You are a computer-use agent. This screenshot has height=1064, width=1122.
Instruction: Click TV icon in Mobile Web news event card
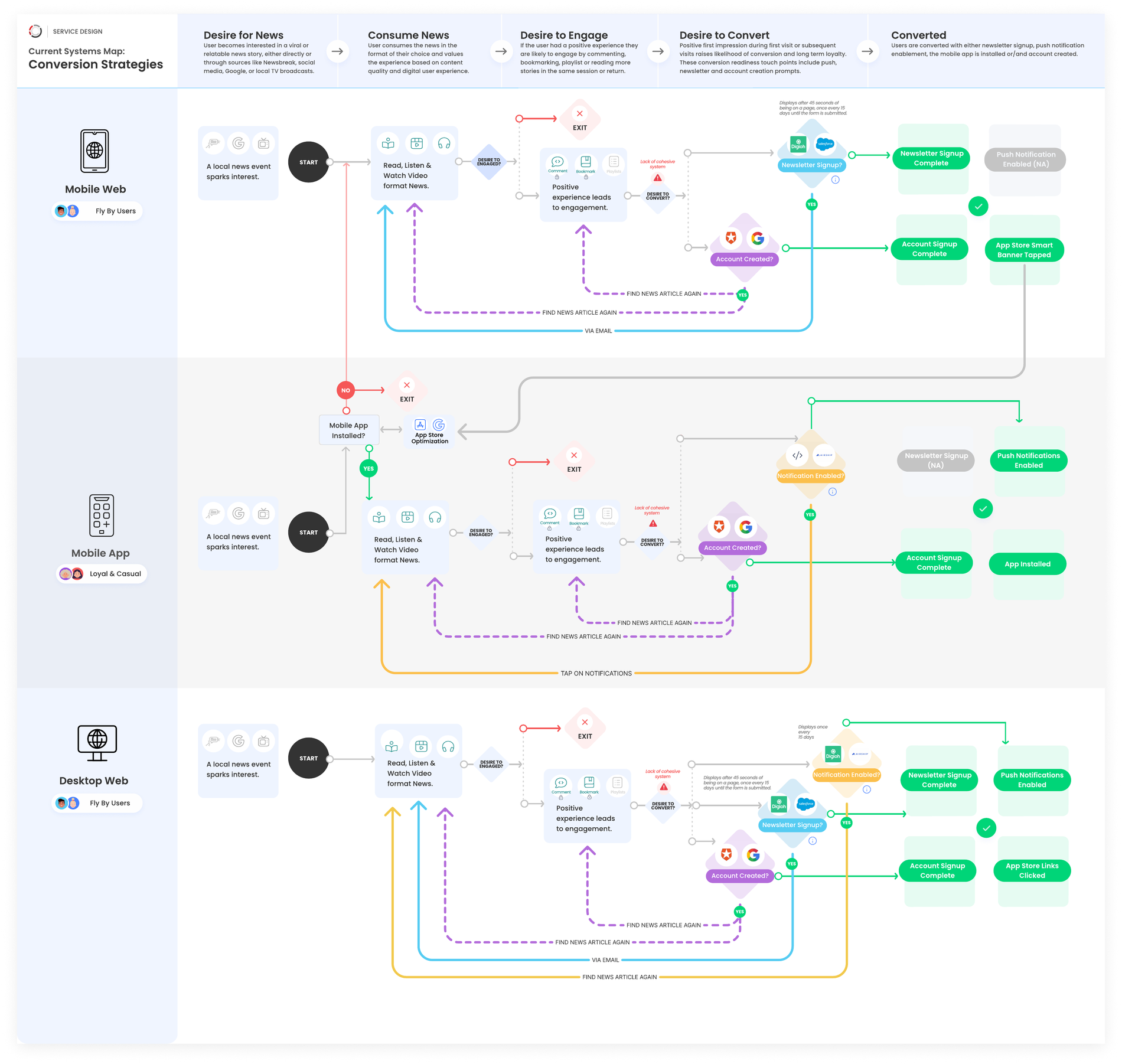(x=263, y=143)
